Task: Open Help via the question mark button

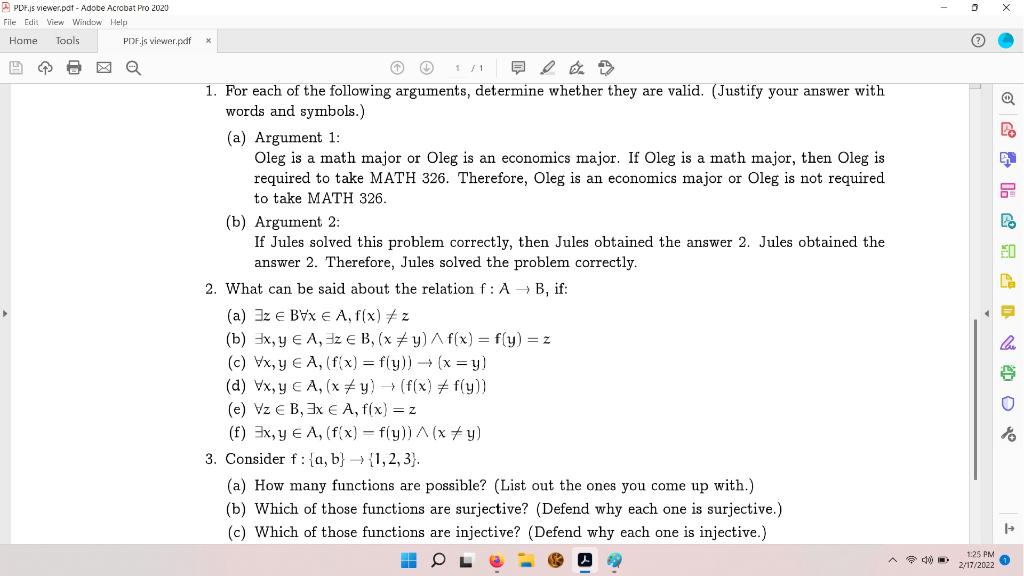Action: (977, 41)
